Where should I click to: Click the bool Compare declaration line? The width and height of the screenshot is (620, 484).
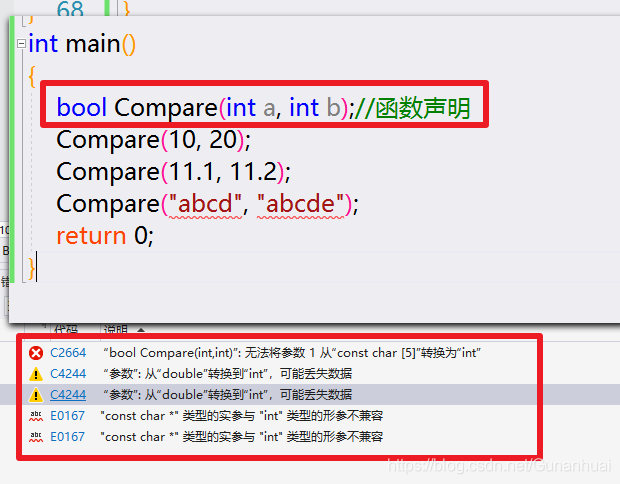tap(263, 108)
